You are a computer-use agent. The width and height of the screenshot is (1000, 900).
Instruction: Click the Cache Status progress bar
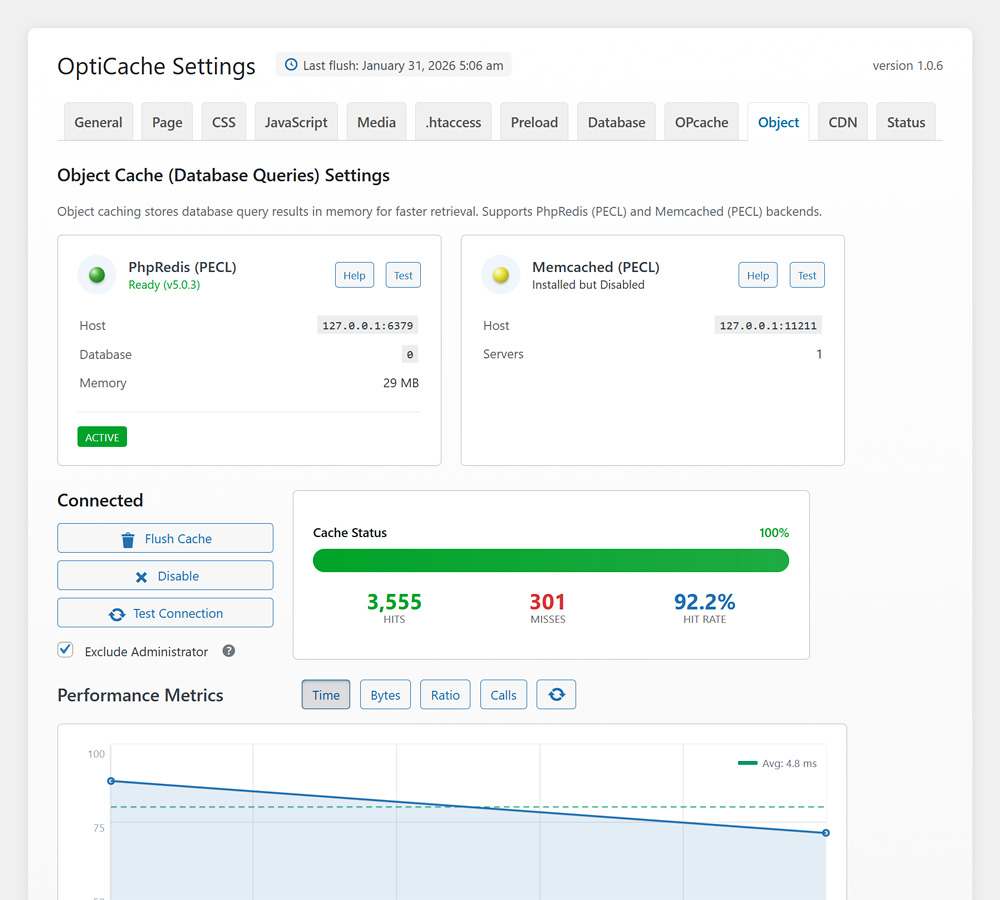coord(551,561)
